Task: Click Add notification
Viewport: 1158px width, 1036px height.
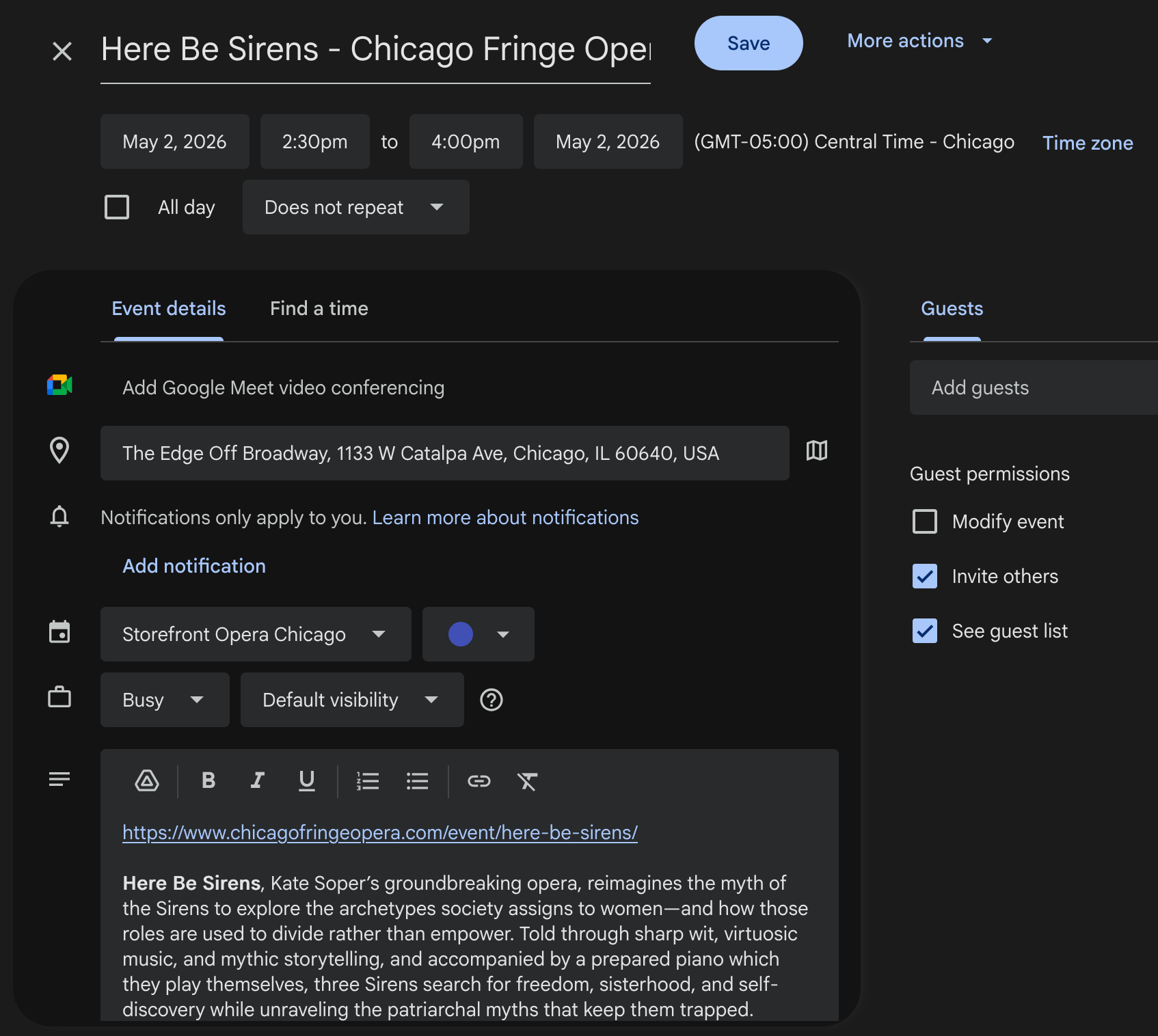Action: (x=194, y=566)
